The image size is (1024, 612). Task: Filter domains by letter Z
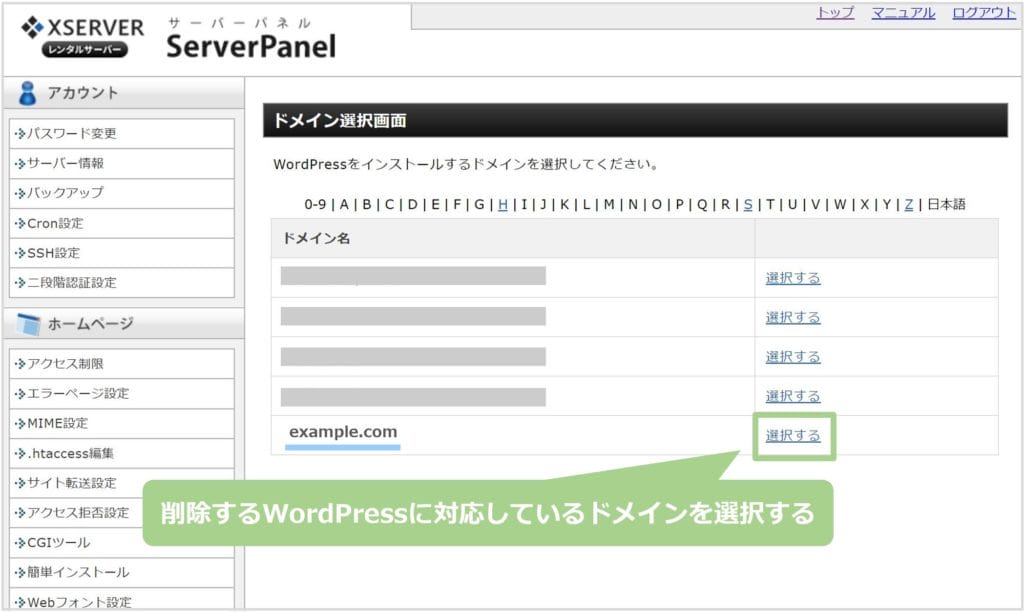[x=908, y=204]
